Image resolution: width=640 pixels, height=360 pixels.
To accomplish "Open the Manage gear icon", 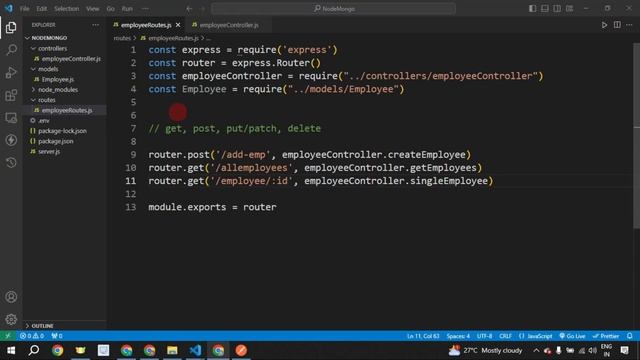I will [11, 319].
